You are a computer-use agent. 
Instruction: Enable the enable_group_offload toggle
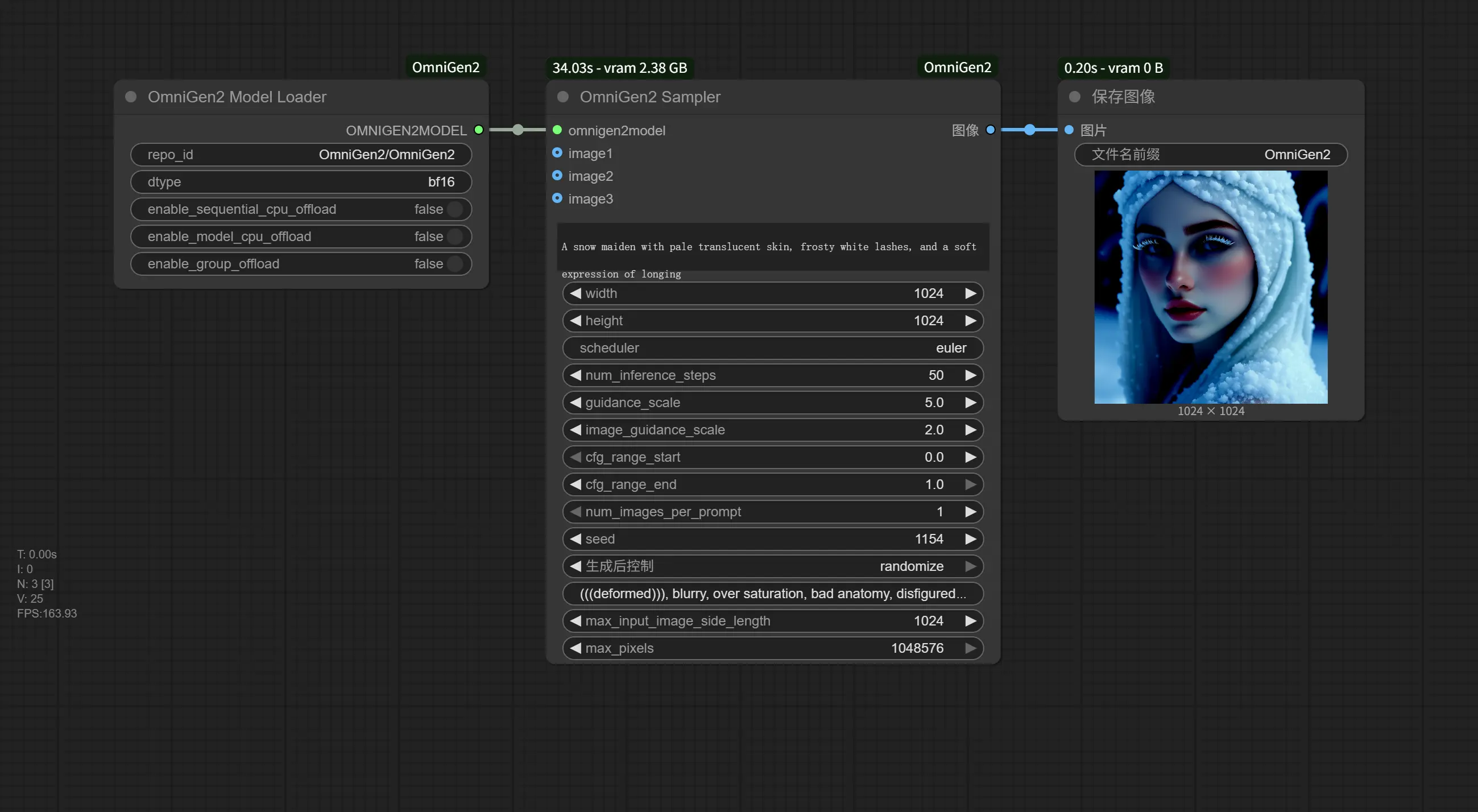coord(454,264)
